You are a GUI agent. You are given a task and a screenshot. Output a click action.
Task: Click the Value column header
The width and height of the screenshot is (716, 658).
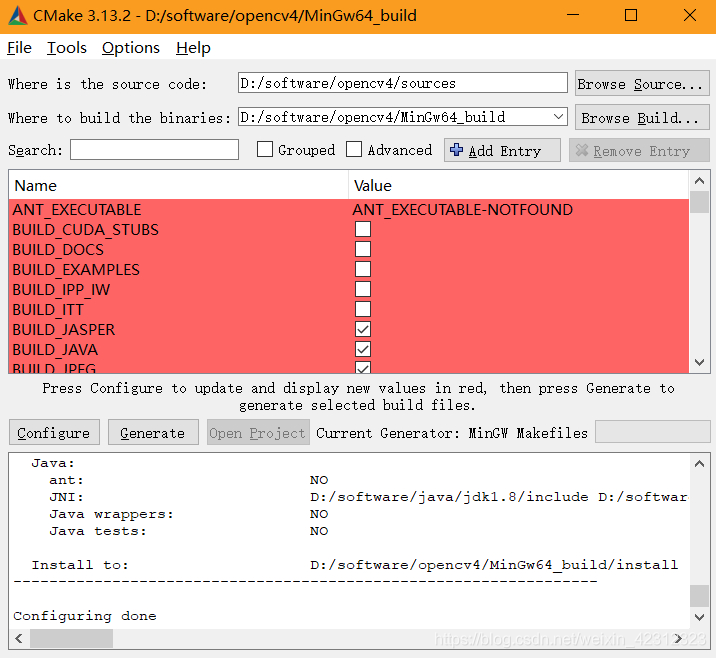coord(518,185)
